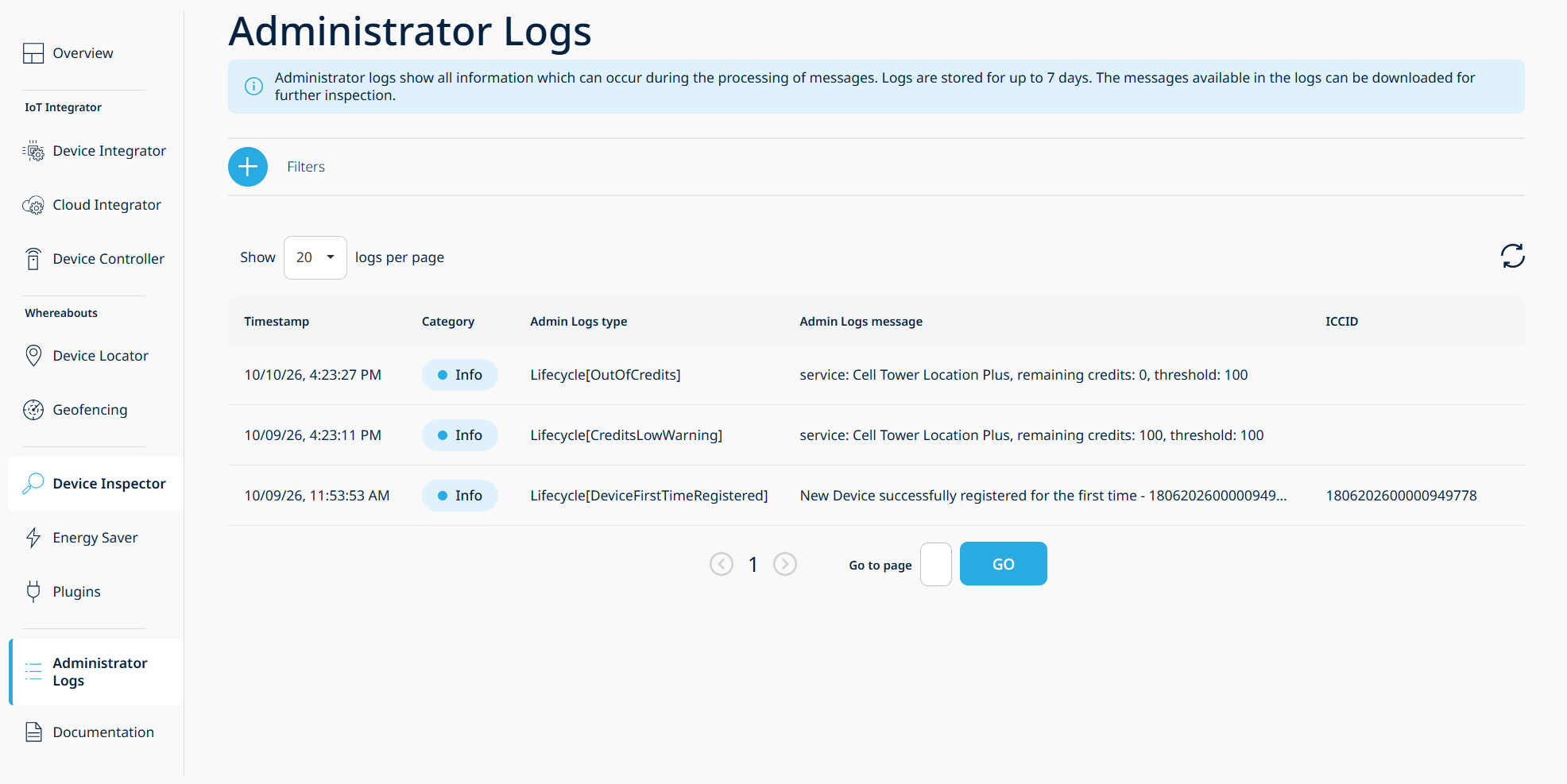Open the logs per page dropdown
The width and height of the screenshot is (1567, 784).
click(x=315, y=257)
